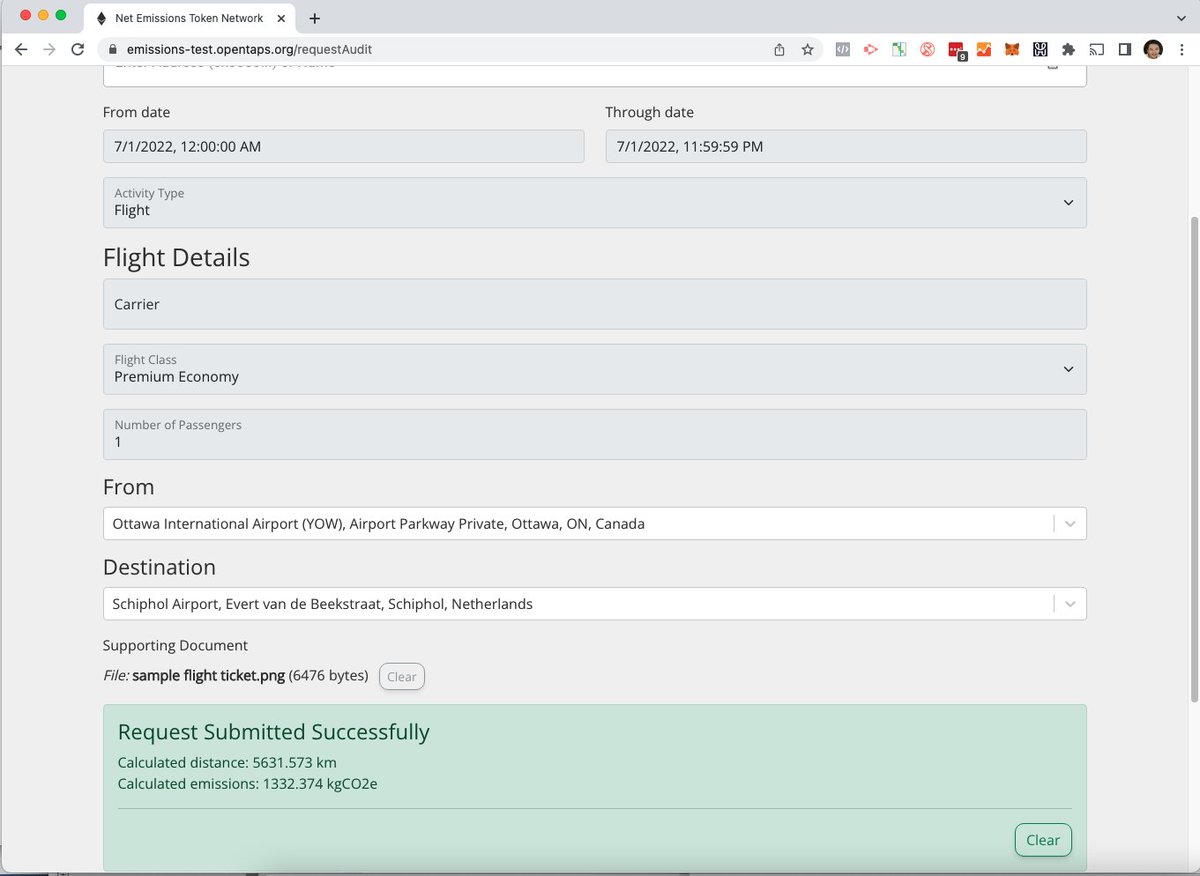Open the red password extension with badge 9
Image resolution: width=1200 pixels, height=876 pixels.
(957, 50)
